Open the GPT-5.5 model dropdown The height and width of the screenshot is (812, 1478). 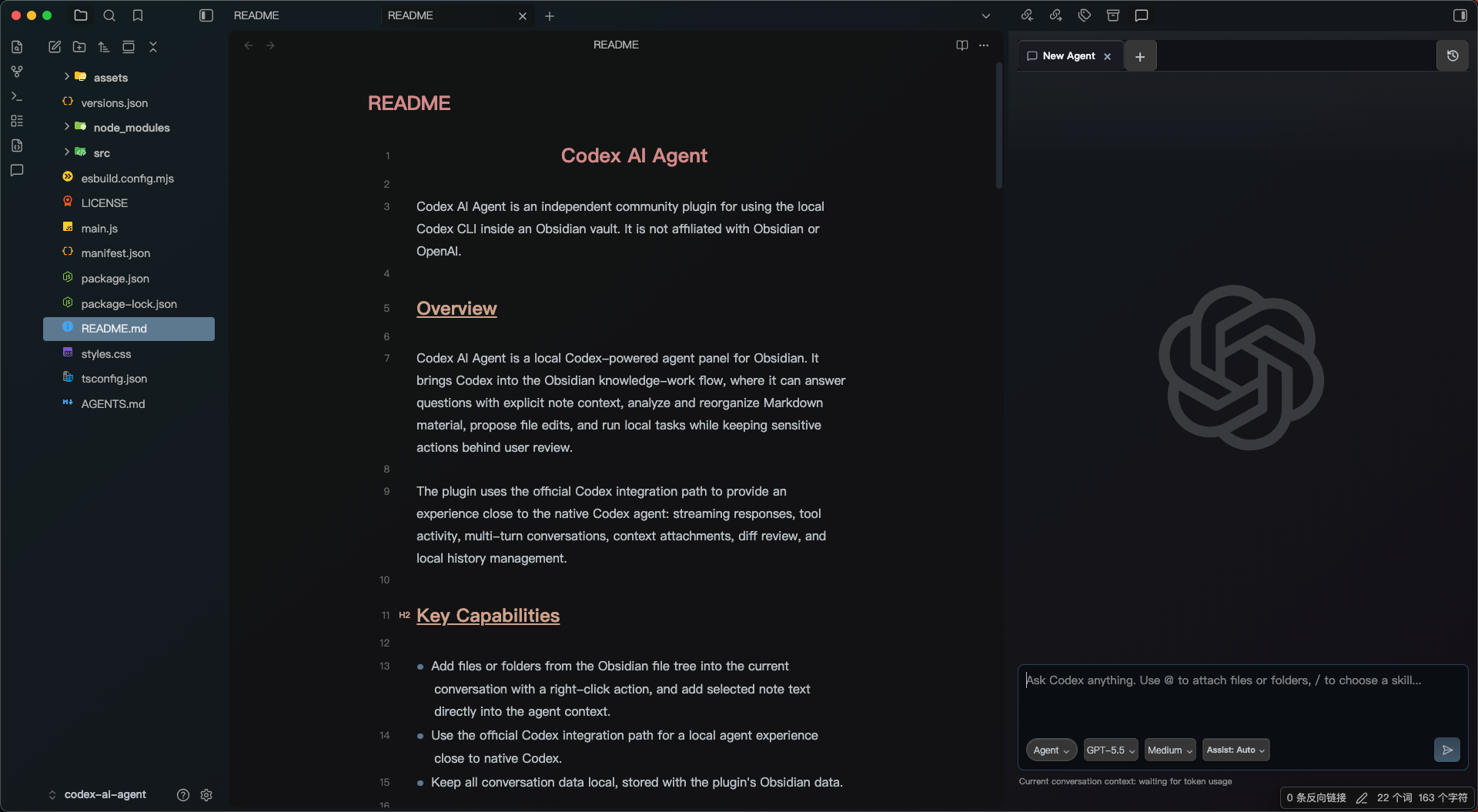point(1111,750)
